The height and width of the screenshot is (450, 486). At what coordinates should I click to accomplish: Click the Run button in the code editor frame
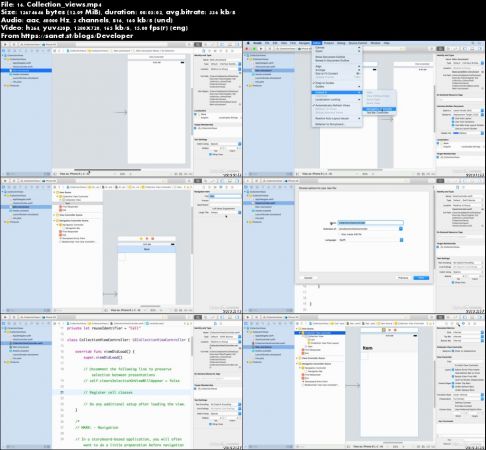point(6,317)
